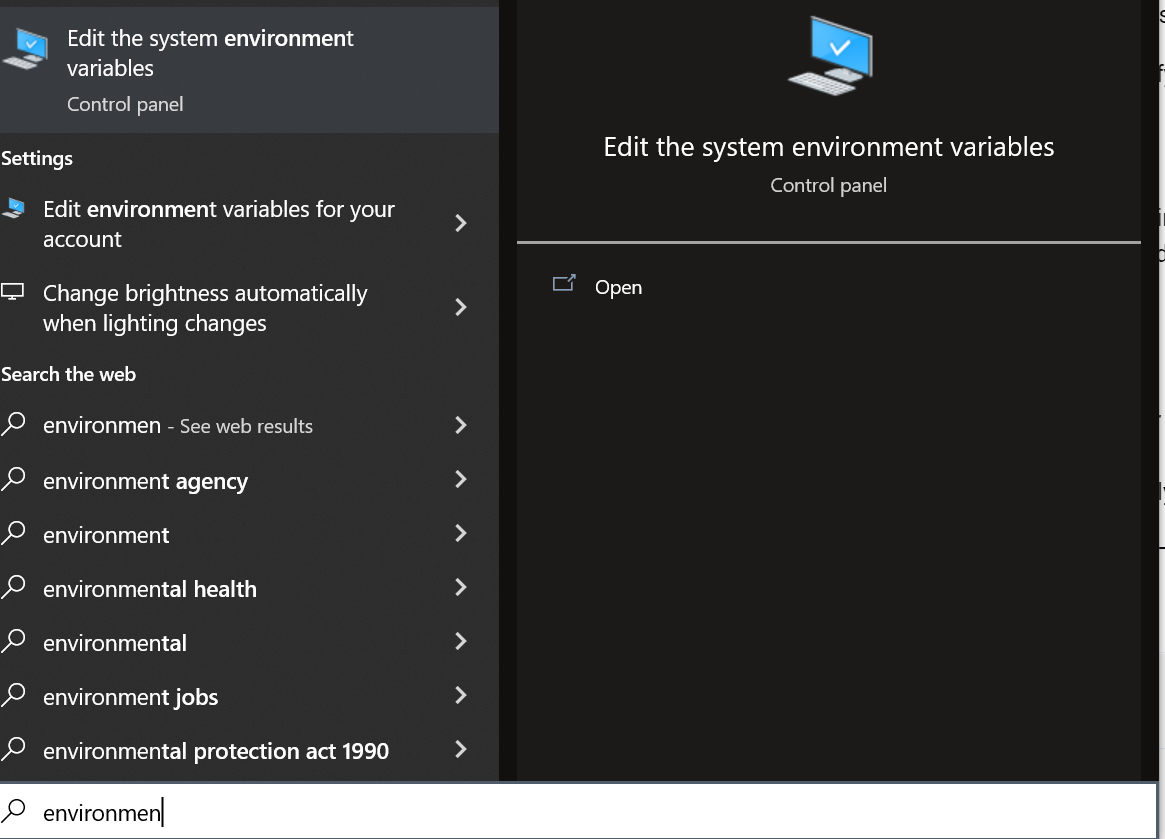
Task: Click the magnifier icon beside 'environment agency'
Action: coord(14,480)
